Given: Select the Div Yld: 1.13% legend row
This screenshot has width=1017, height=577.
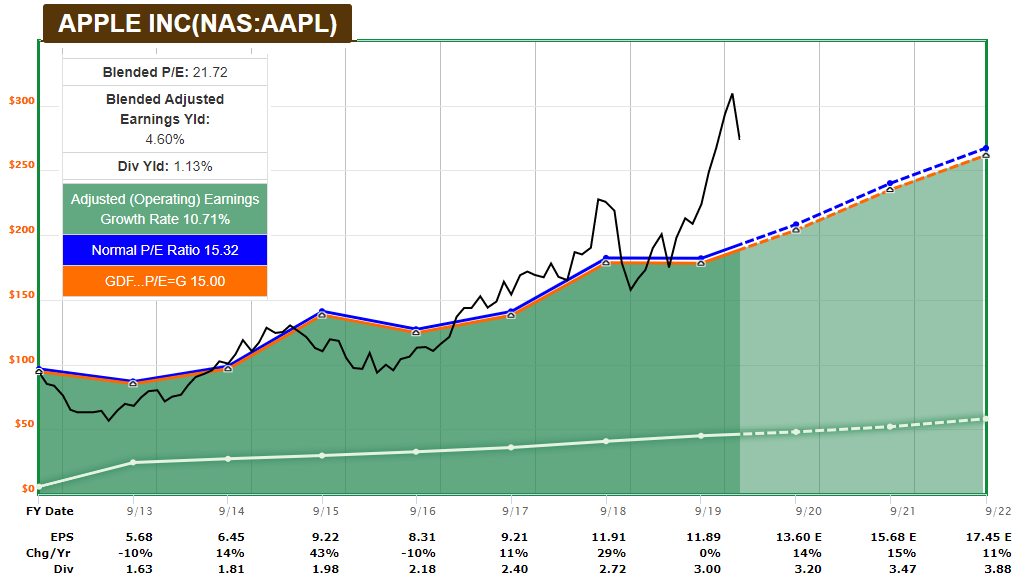Looking at the screenshot, I should [165, 166].
